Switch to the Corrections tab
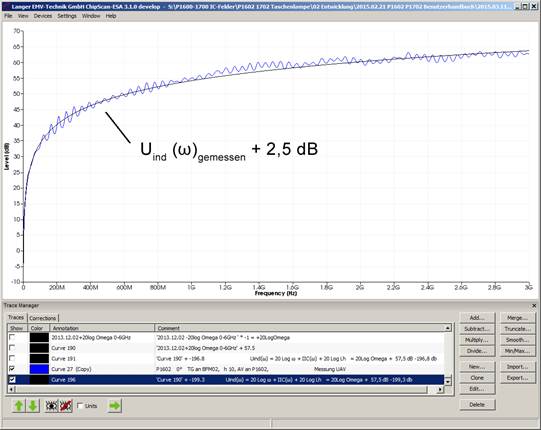The image size is (541, 430). [x=42, y=318]
